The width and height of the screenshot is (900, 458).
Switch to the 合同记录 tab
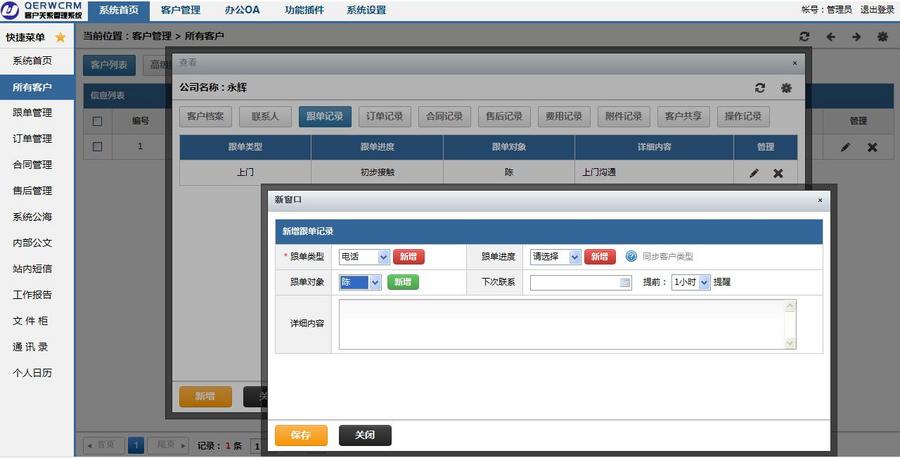(x=444, y=116)
